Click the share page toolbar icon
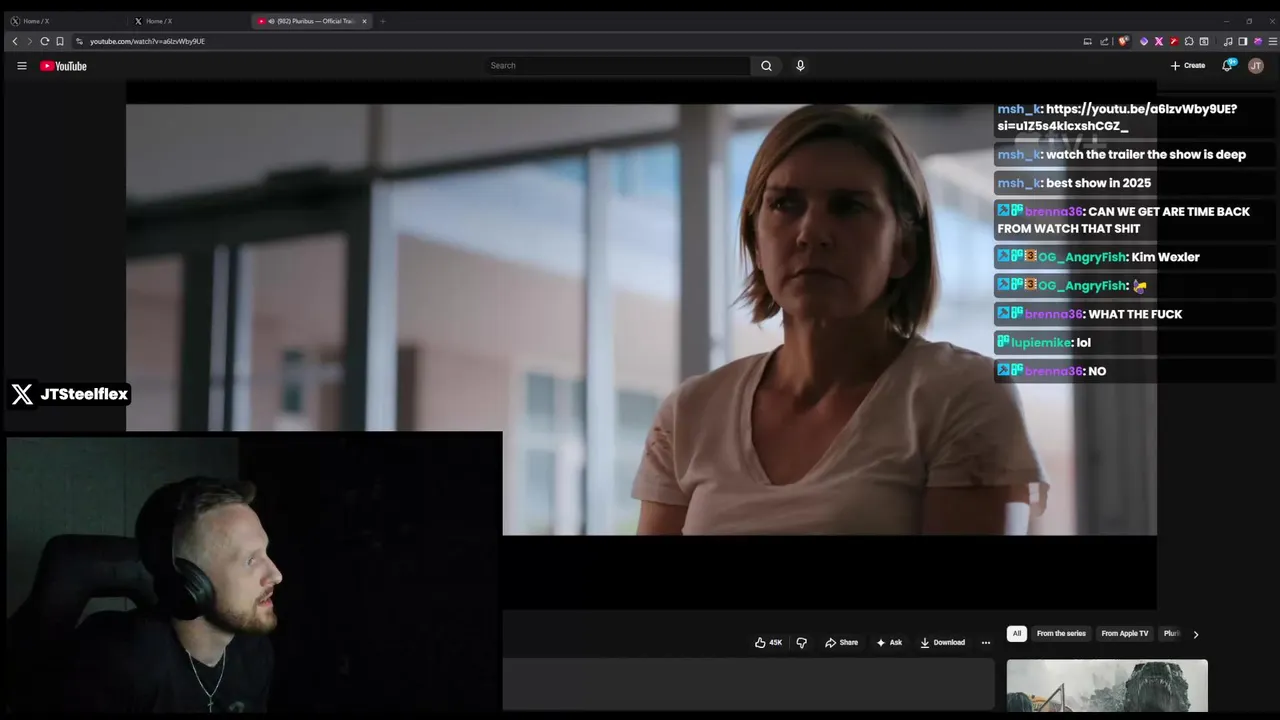The image size is (1280, 720). [1104, 41]
